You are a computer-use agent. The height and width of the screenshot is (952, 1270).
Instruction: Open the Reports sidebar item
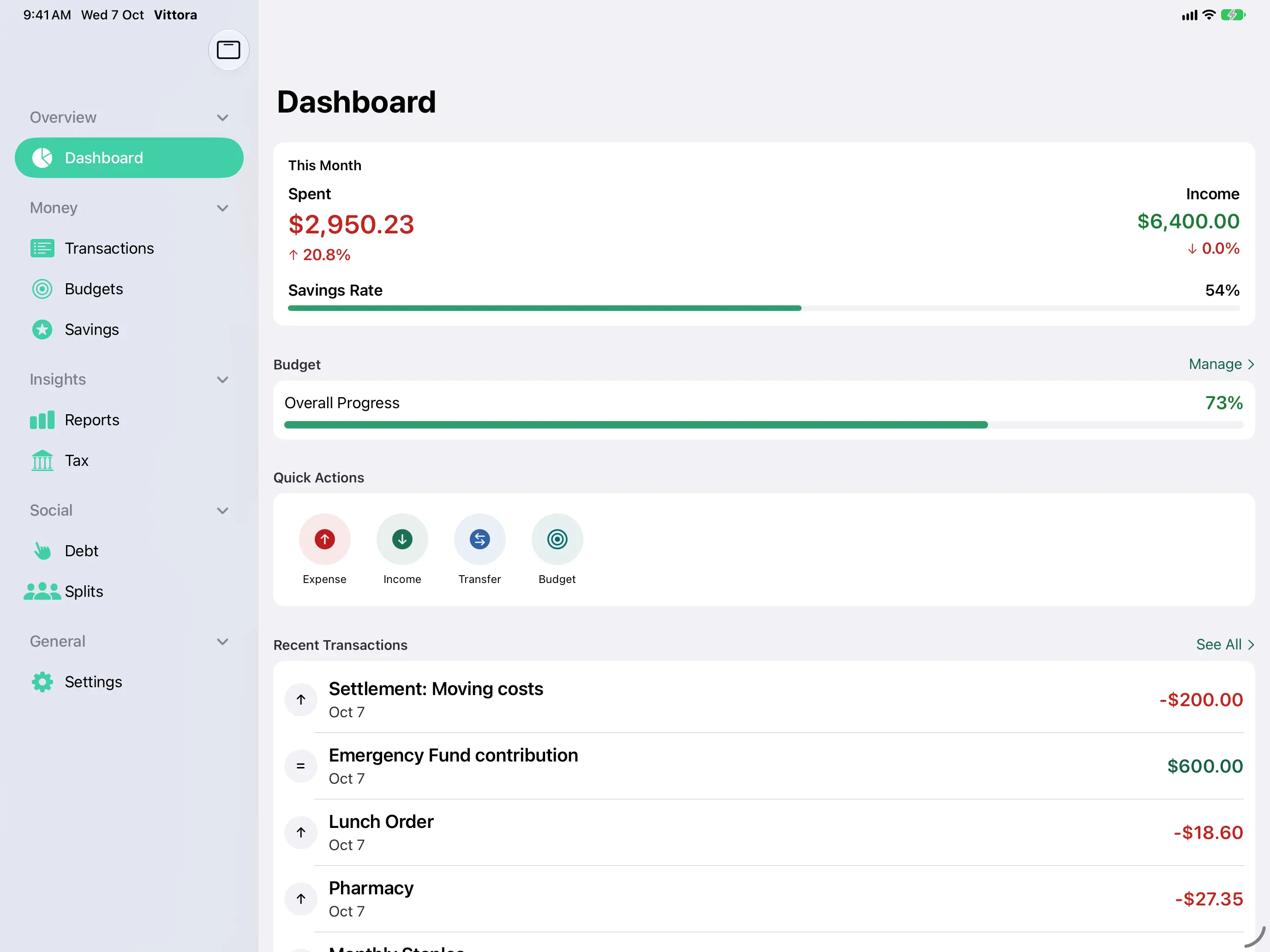tap(129, 420)
